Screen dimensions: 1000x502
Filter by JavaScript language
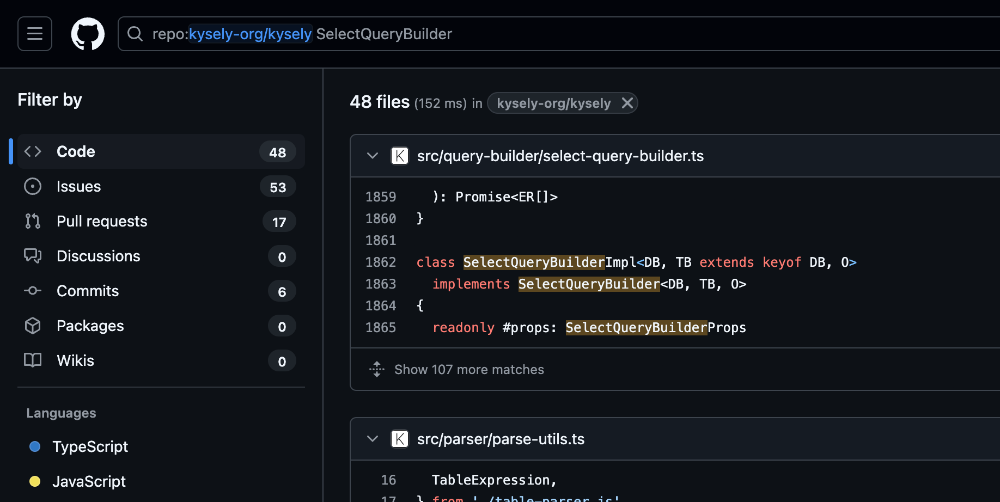(90, 482)
